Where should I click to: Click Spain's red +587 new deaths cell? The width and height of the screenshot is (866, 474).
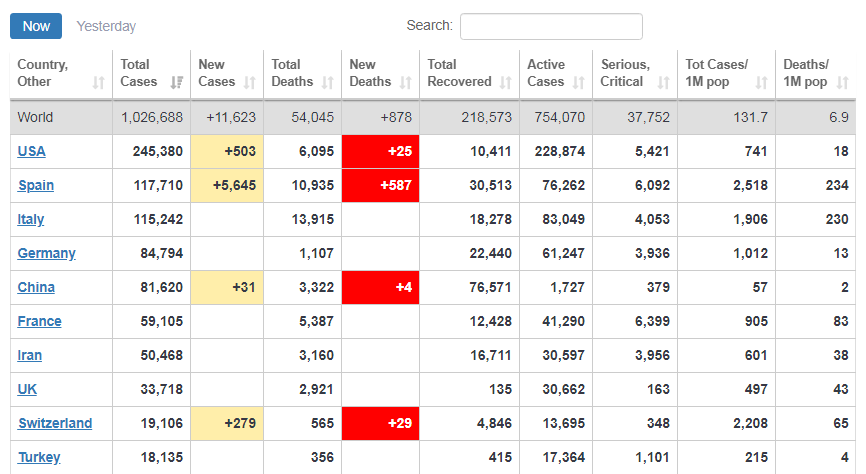(x=380, y=185)
